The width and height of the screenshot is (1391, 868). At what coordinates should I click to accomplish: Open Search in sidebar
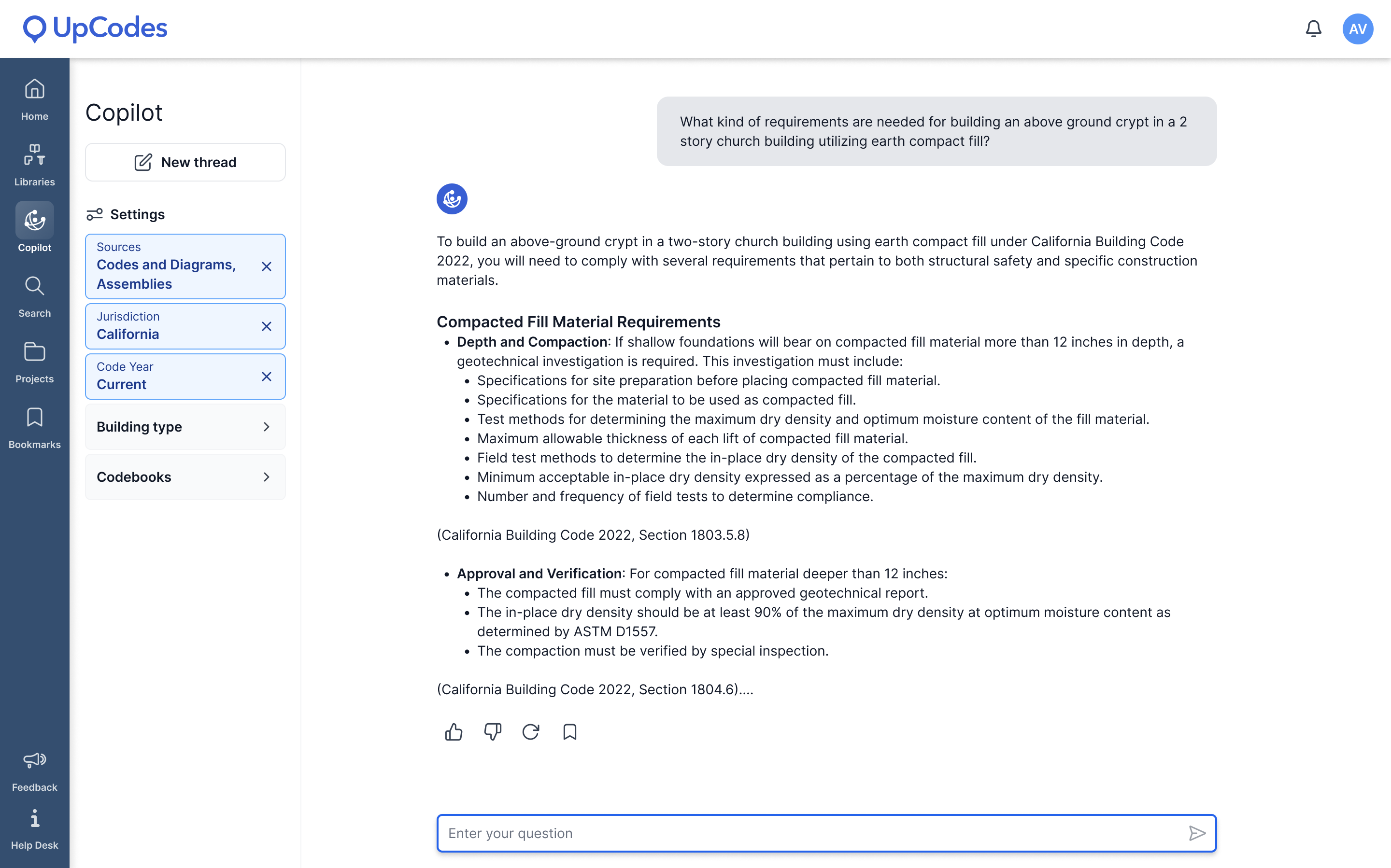(34, 297)
